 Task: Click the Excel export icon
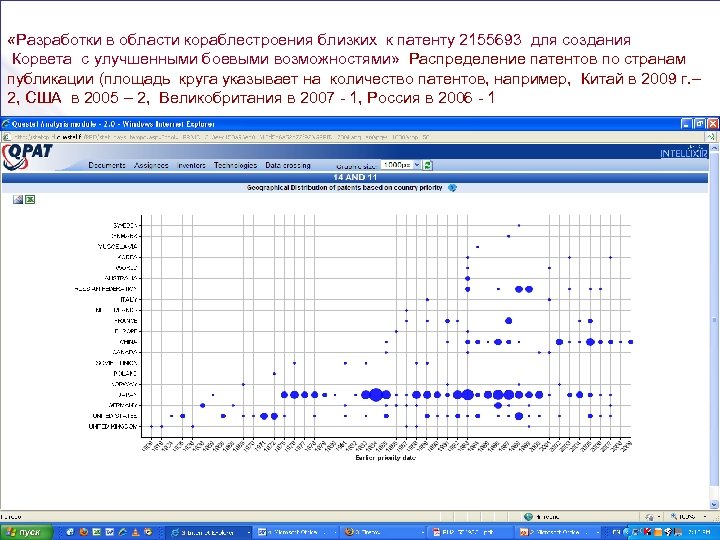coord(30,199)
